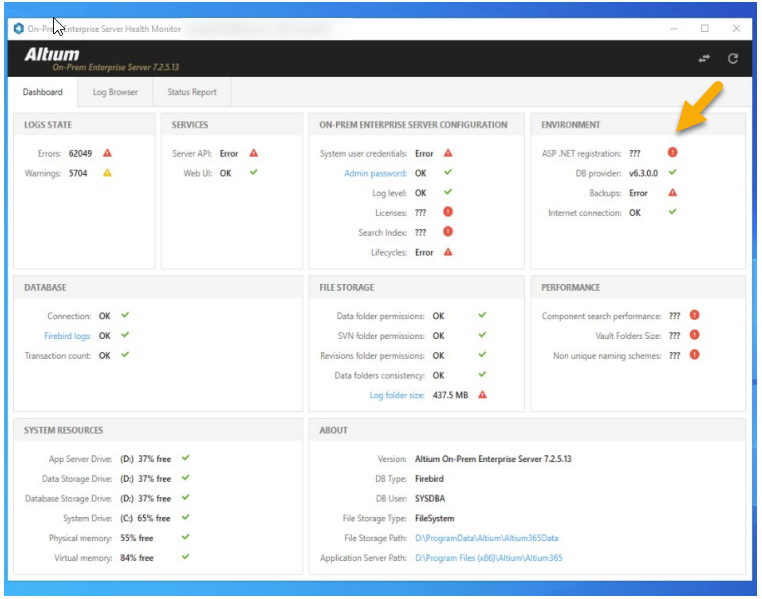Open the Application Server Path link
The width and height of the screenshot is (762, 599).
pos(488,558)
